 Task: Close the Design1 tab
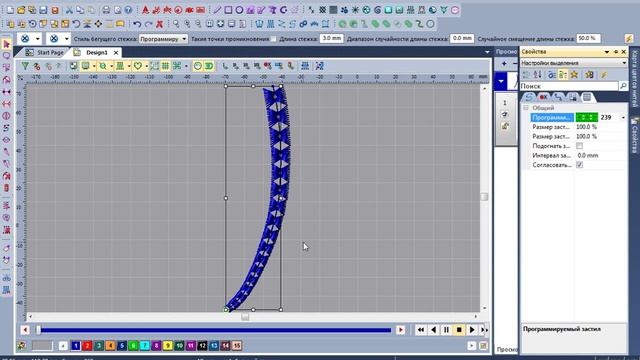tap(116, 53)
